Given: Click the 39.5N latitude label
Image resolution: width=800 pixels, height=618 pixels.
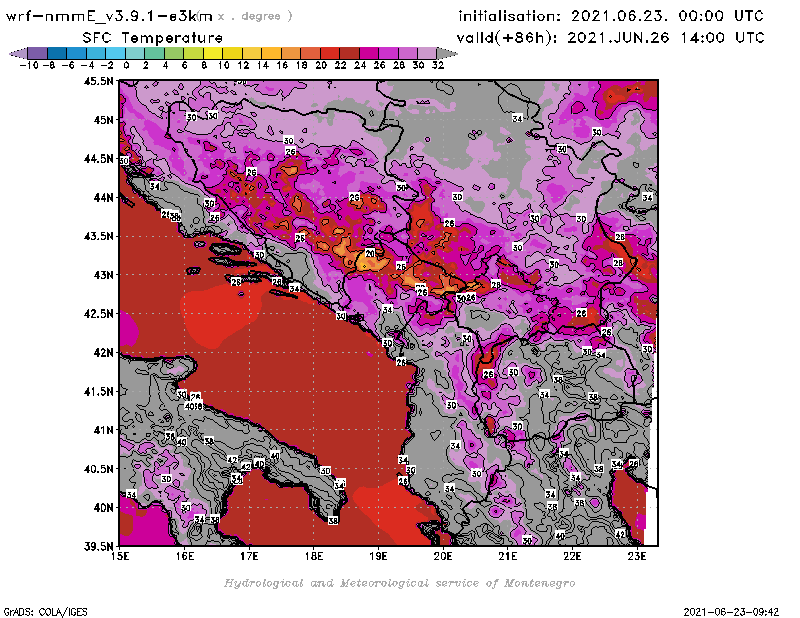Looking at the screenshot, I should [x=98, y=546].
